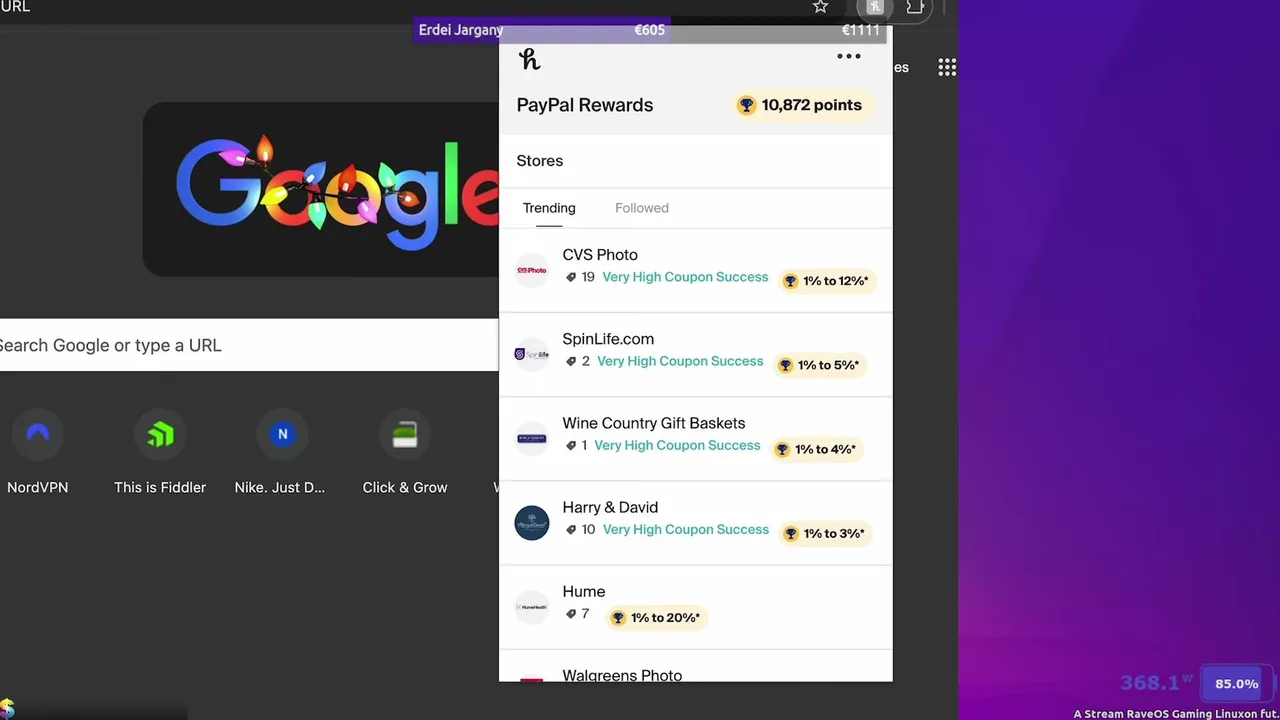Click the bookmark star in the address bar
Viewport: 1280px width, 720px height.
click(x=820, y=7)
